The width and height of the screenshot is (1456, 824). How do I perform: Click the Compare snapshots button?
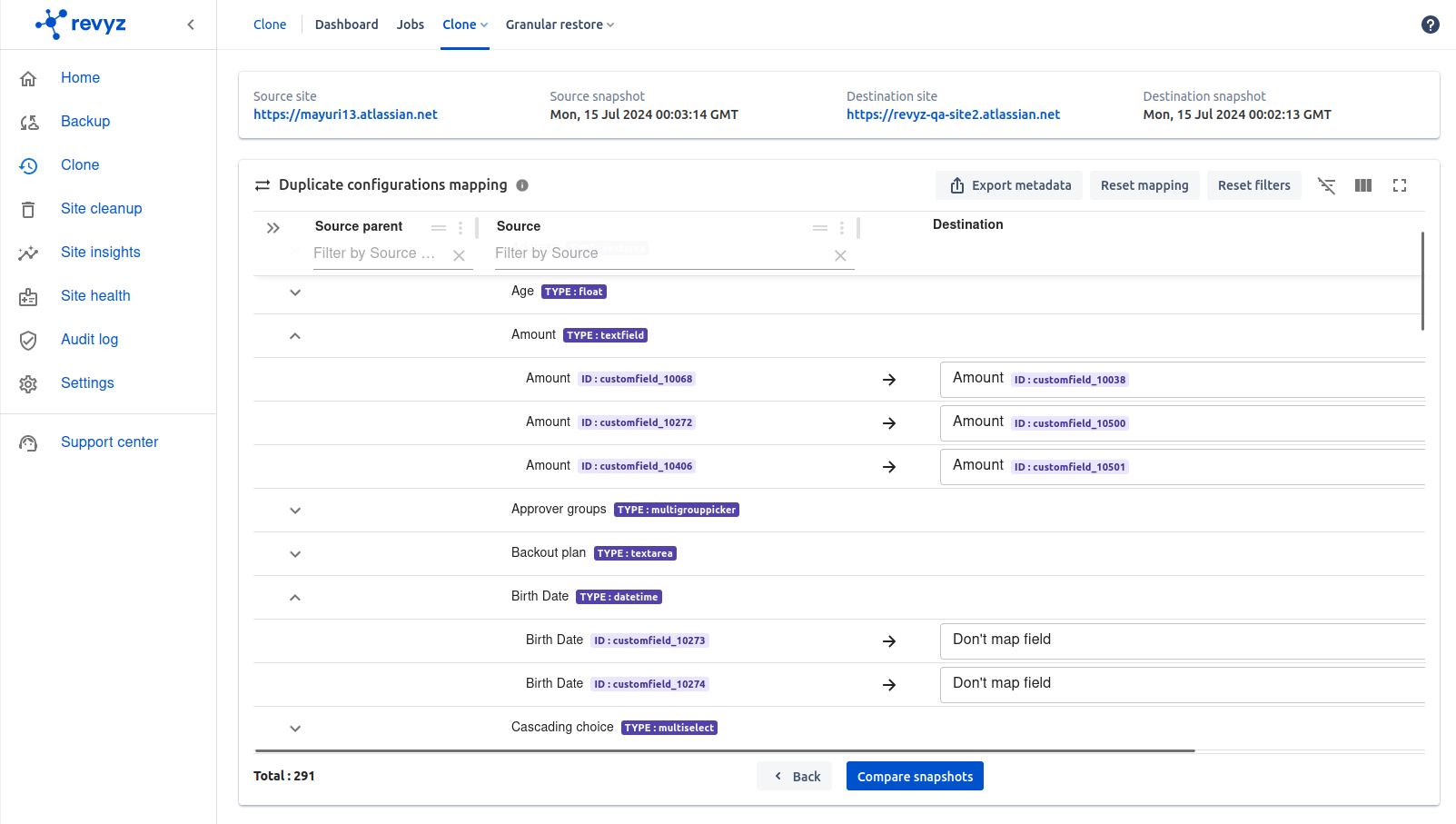pyautogui.click(x=914, y=776)
